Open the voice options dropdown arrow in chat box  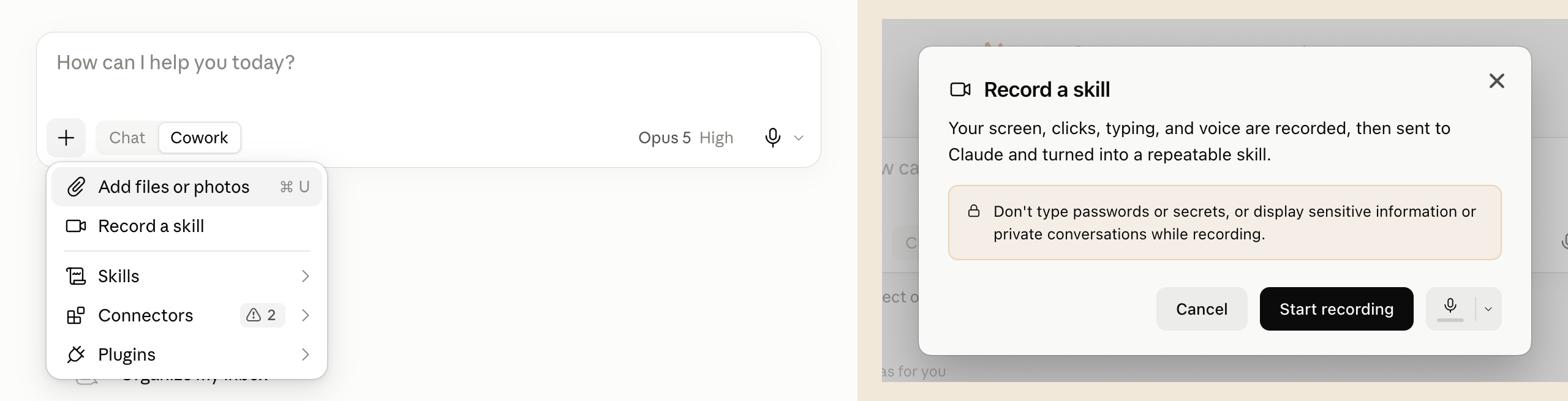(799, 138)
